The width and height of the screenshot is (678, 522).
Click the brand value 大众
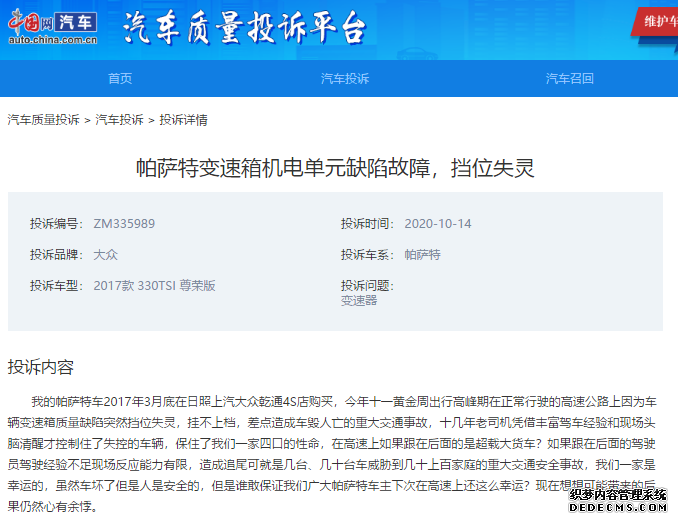(106, 255)
